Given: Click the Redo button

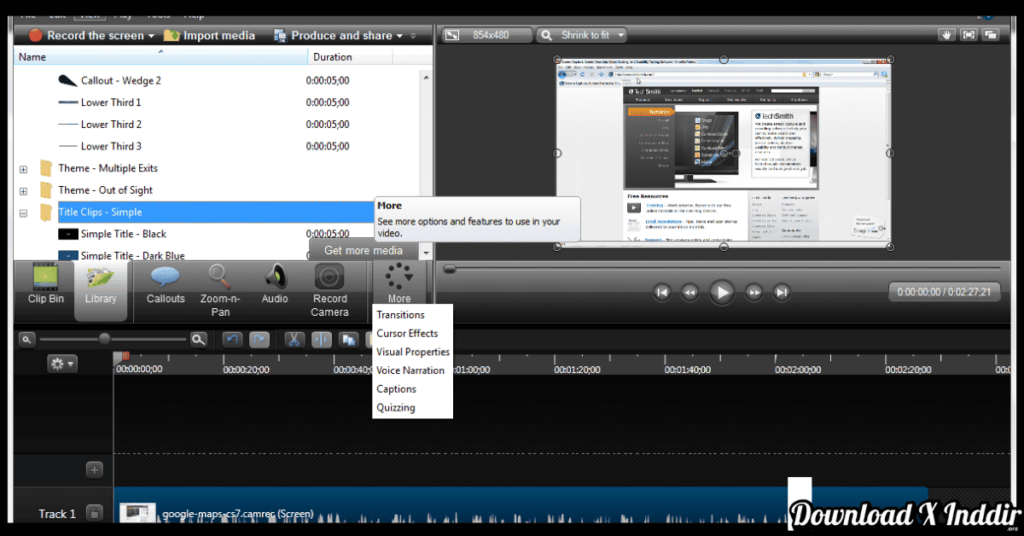Looking at the screenshot, I should point(260,339).
